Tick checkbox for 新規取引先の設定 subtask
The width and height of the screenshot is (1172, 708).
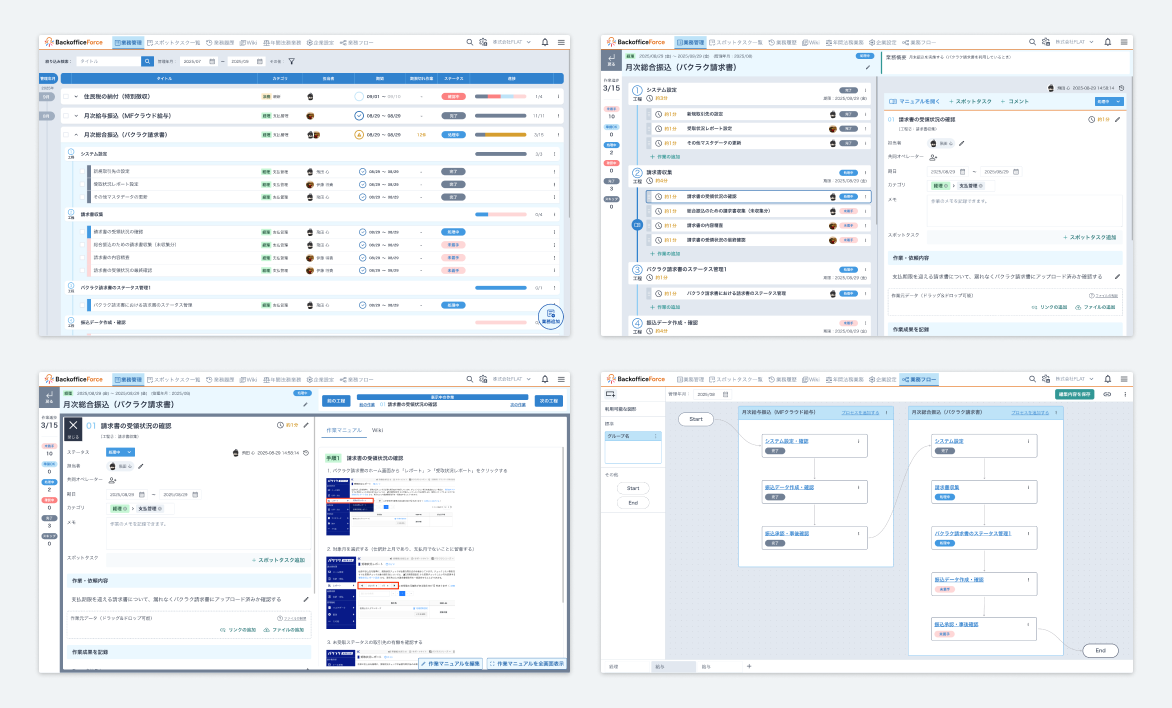pos(82,171)
